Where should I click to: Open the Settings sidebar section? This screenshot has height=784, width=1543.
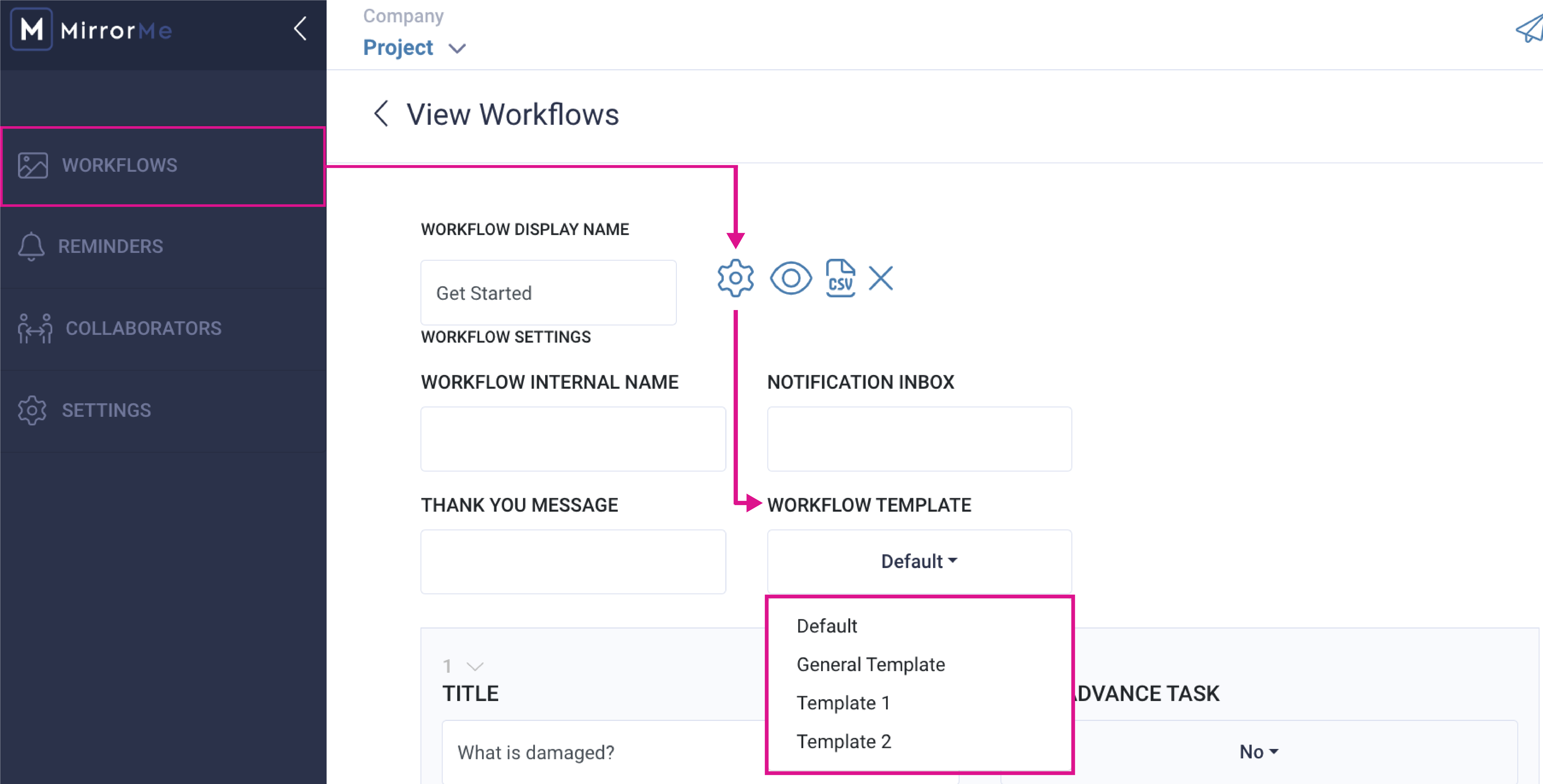pyautogui.click(x=163, y=411)
